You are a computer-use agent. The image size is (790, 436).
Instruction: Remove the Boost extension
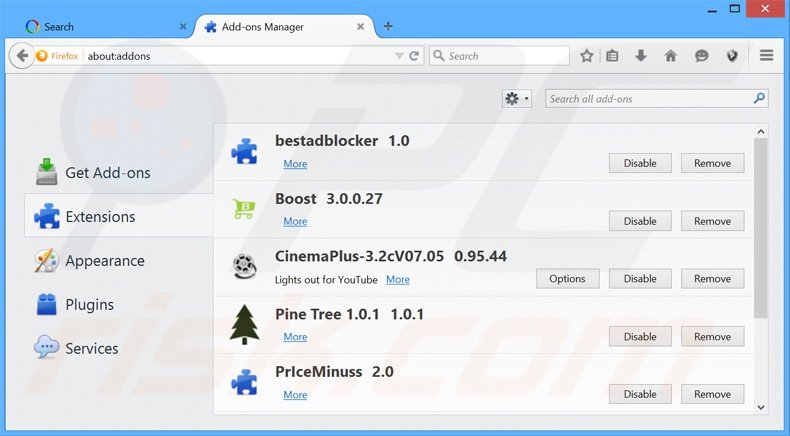(x=712, y=221)
